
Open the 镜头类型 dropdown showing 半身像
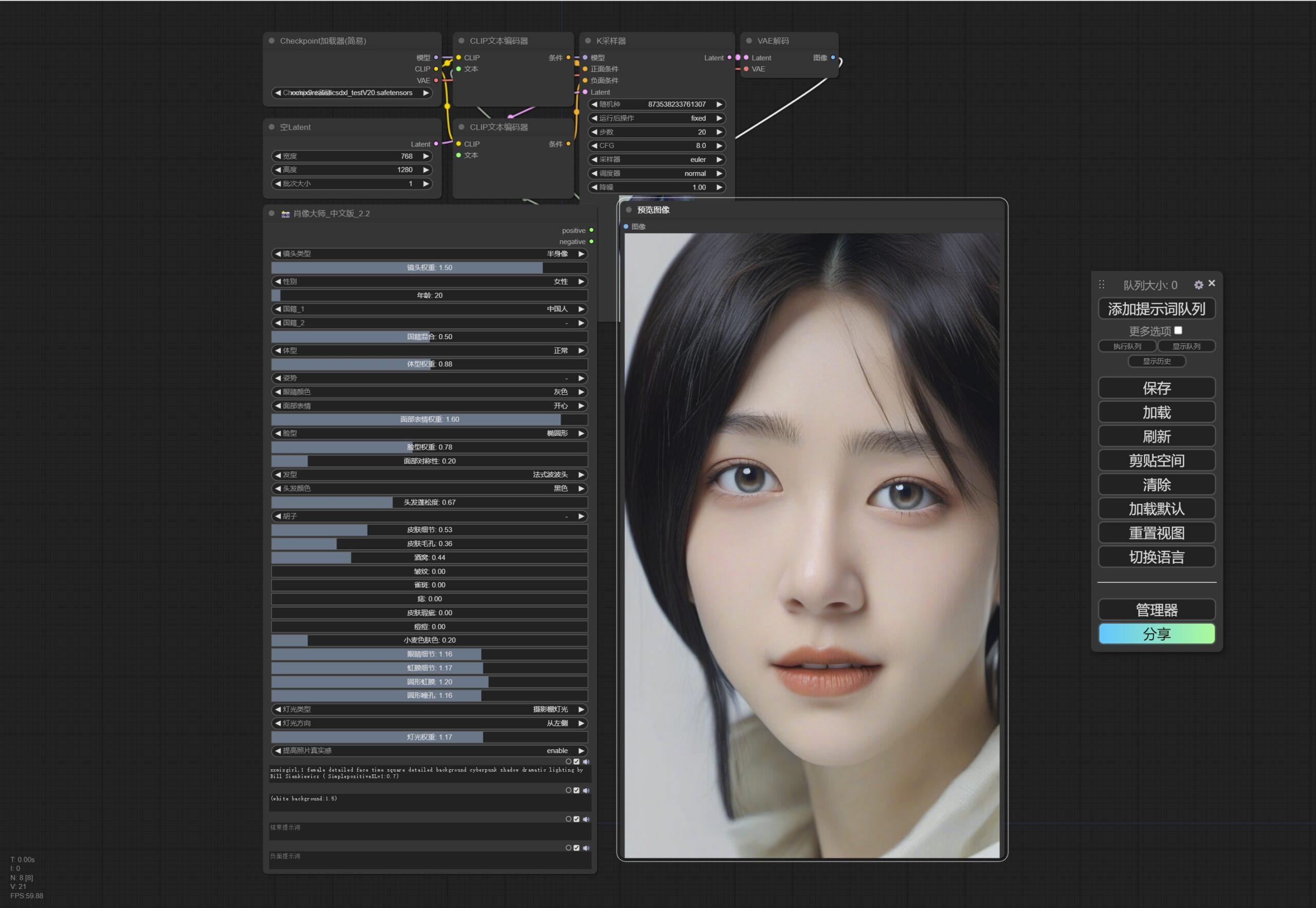[x=429, y=254]
